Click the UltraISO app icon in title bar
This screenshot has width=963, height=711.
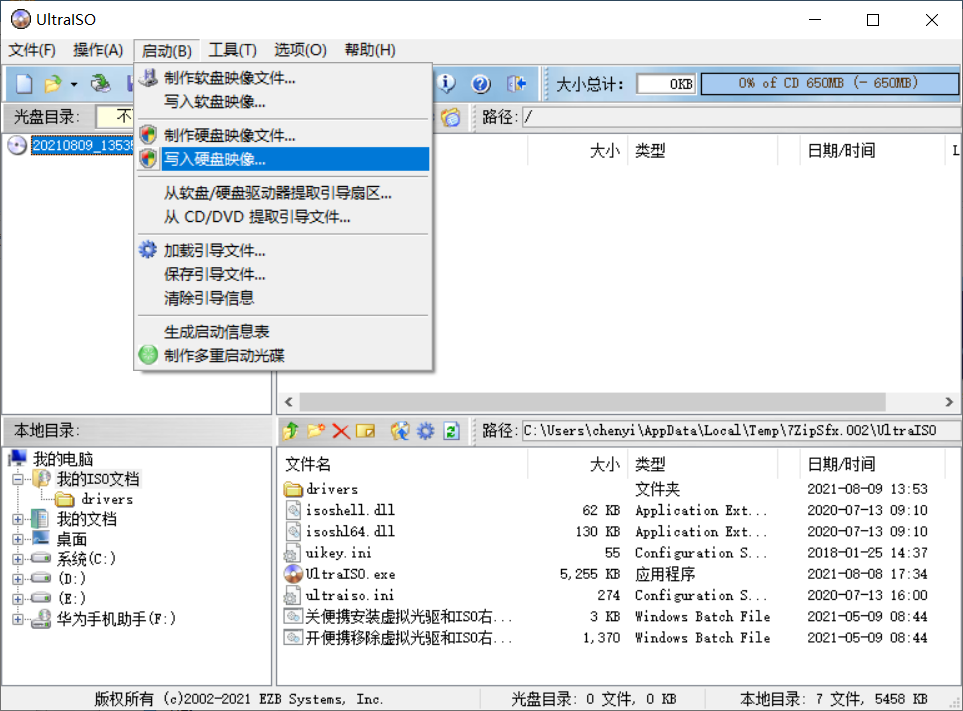point(20,19)
